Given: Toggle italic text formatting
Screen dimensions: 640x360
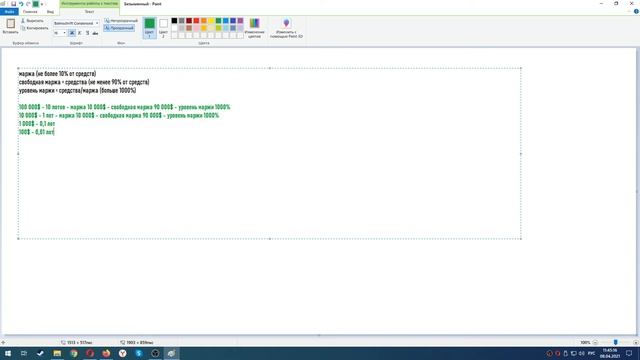Looking at the screenshot, I should click(x=80, y=33).
